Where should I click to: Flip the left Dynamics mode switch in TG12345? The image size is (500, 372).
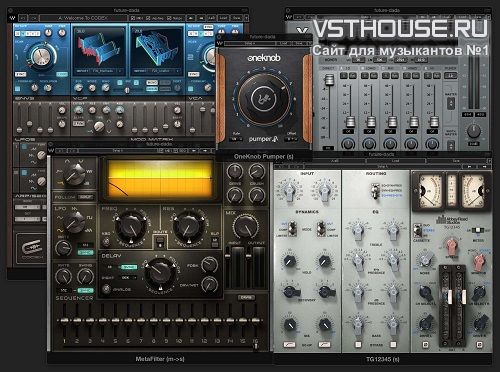[292, 228]
